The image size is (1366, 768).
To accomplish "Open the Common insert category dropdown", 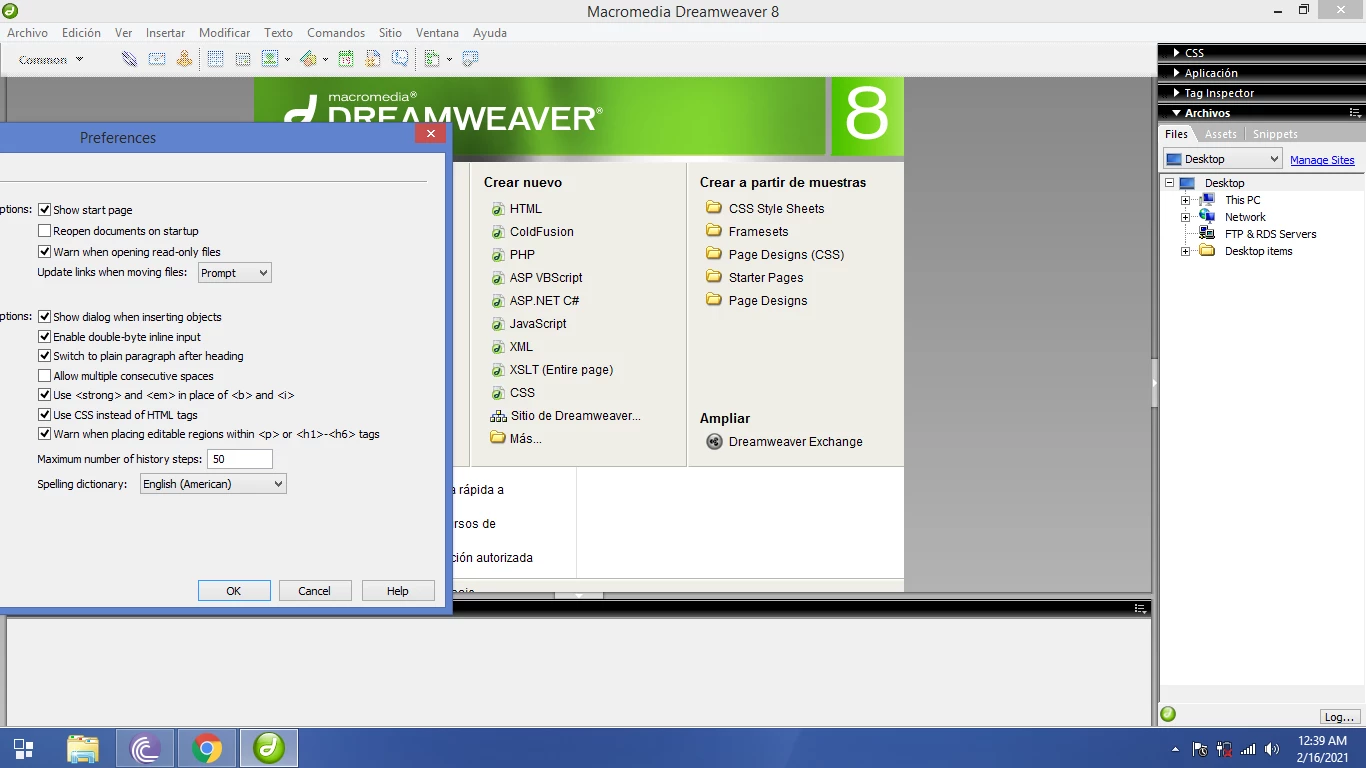I will pos(50,60).
